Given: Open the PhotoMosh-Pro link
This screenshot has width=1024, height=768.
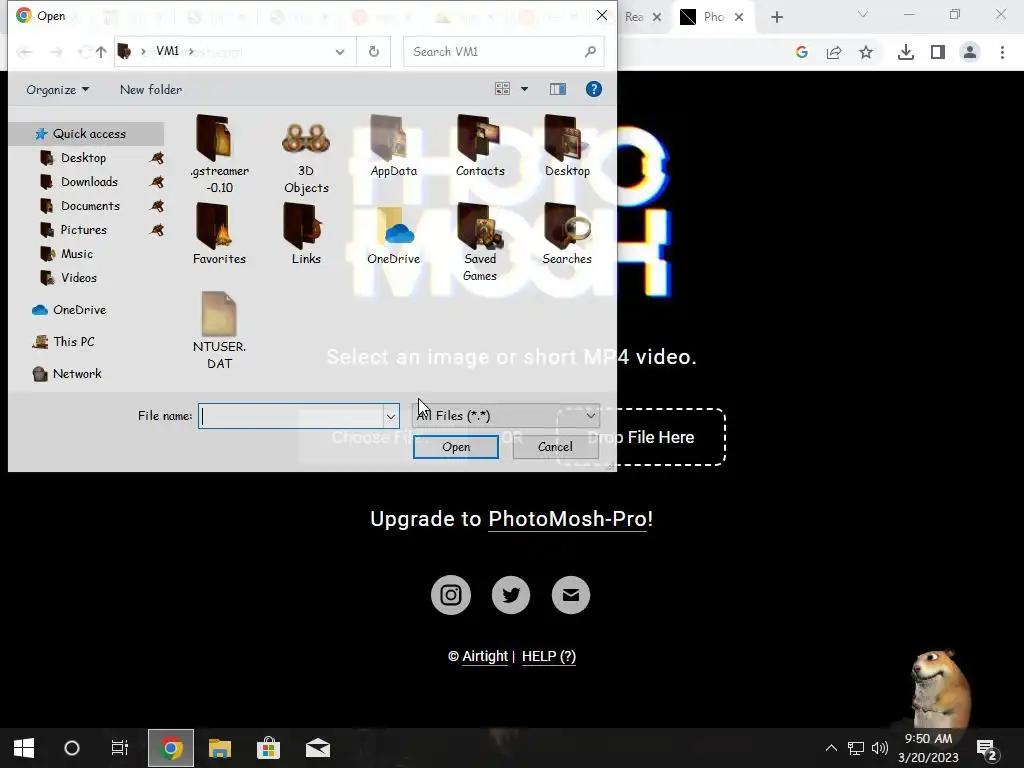Looking at the screenshot, I should tap(570, 519).
